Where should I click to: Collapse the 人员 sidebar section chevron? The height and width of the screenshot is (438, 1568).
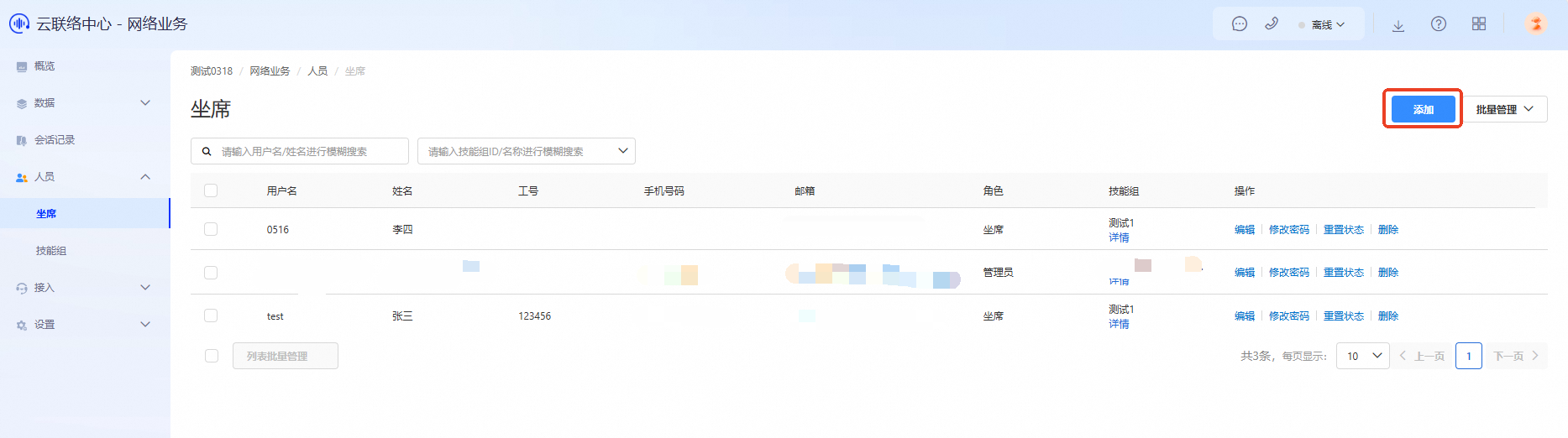[145, 176]
